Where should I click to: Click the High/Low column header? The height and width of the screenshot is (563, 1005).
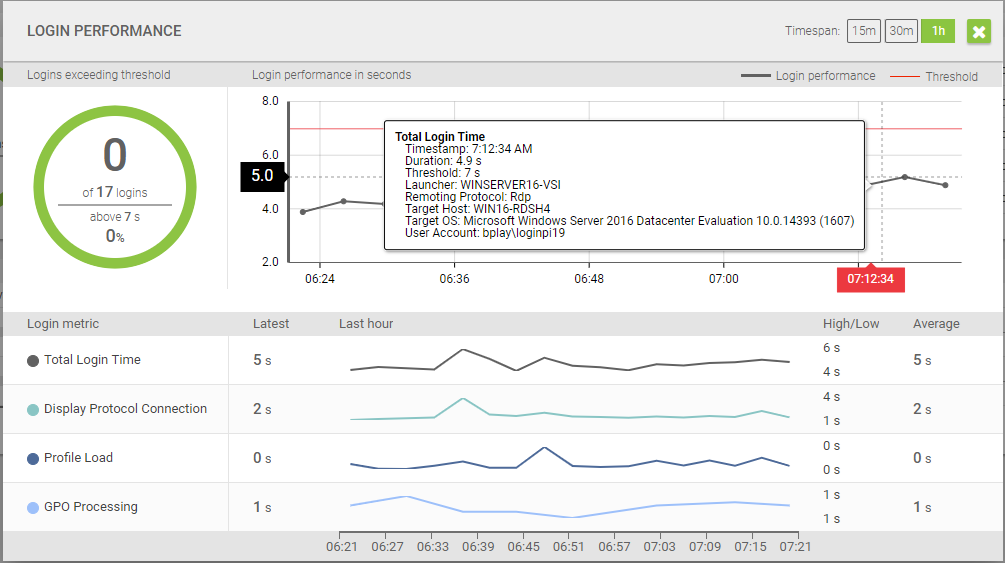point(851,324)
